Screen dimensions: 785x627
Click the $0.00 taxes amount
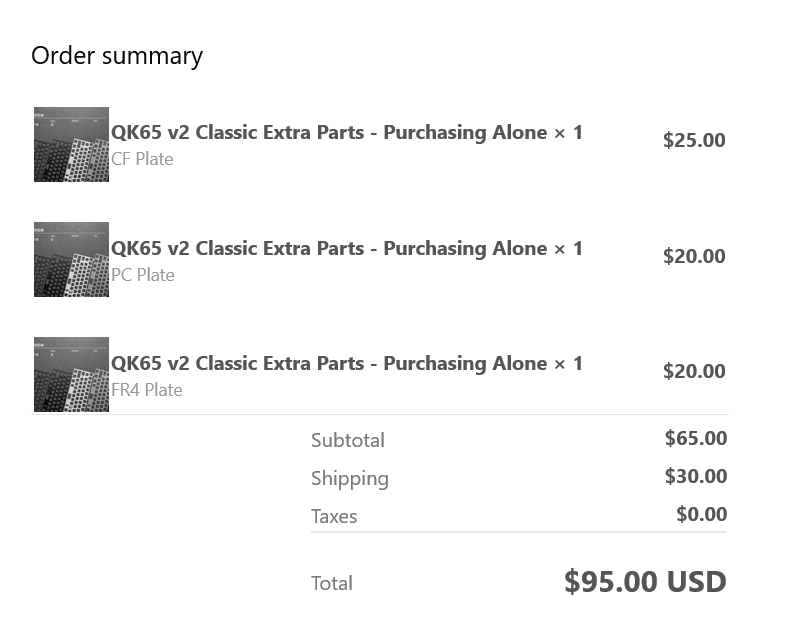tap(701, 514)
